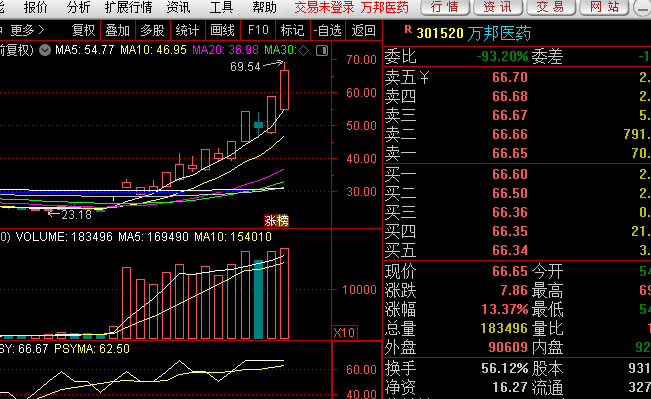Select the 卖三 price 66.67
The image size is (651, 399).
point(510,115)
